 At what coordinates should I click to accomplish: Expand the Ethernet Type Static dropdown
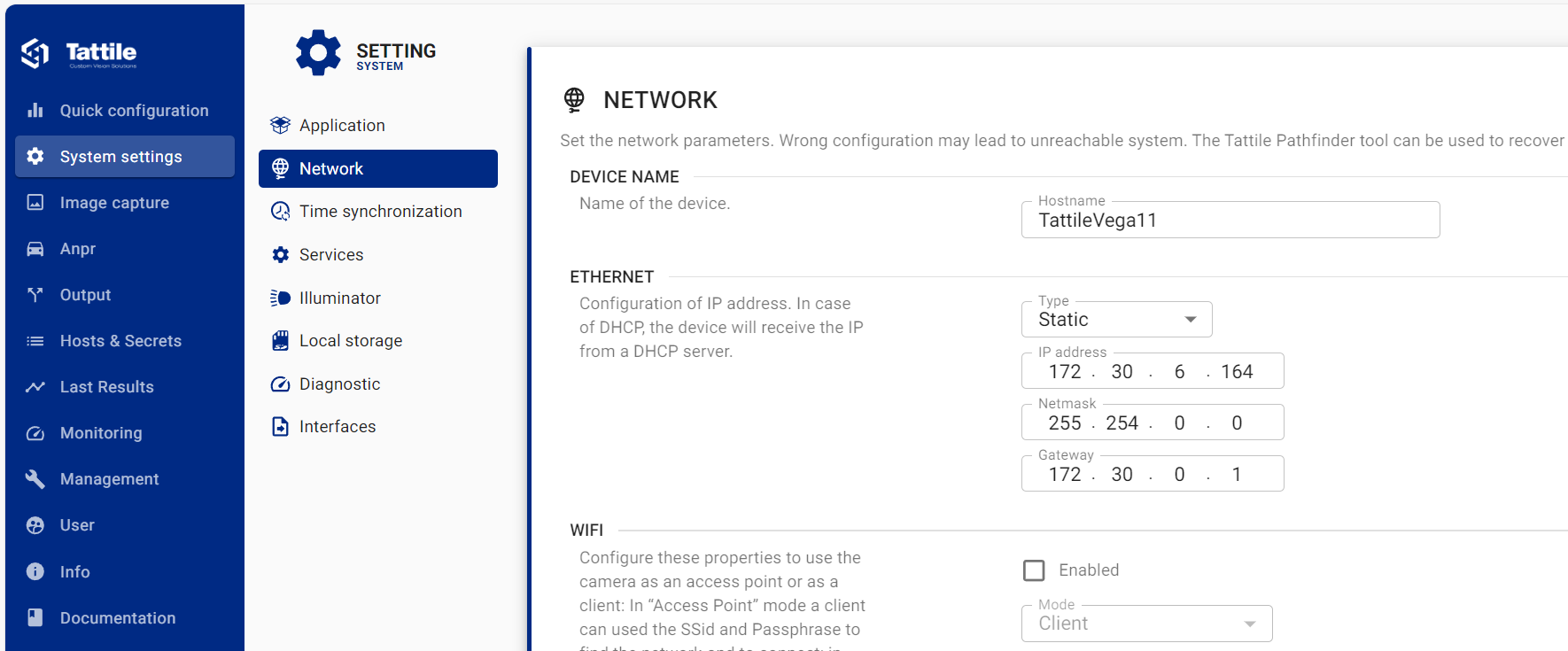[x=1116, y=320]
